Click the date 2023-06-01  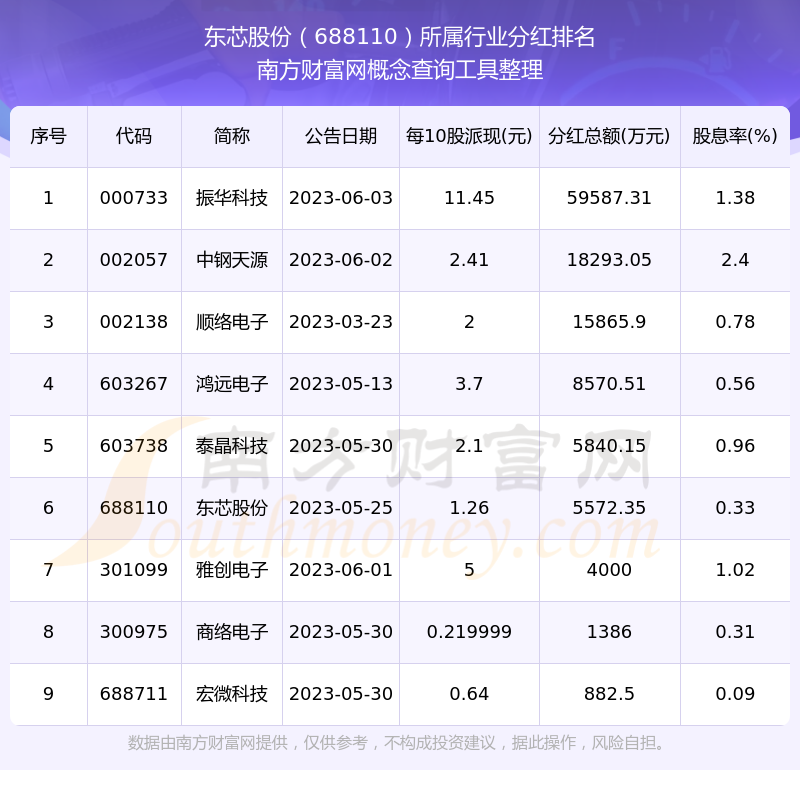(341, 570)
